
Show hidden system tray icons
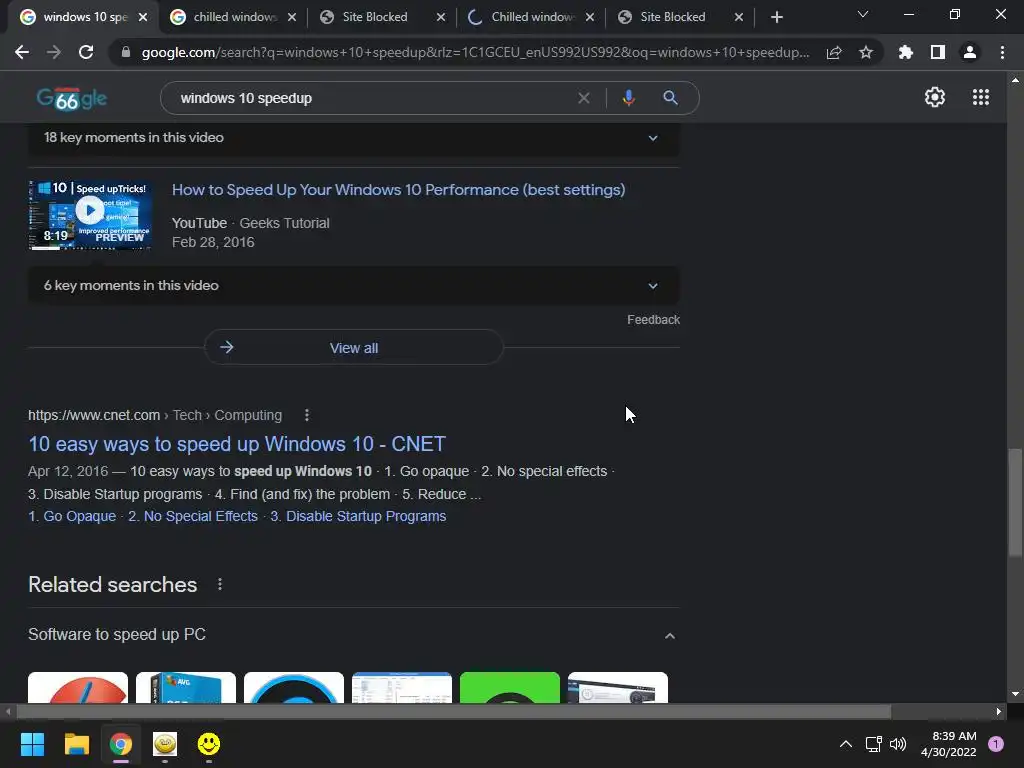point(846,744)
